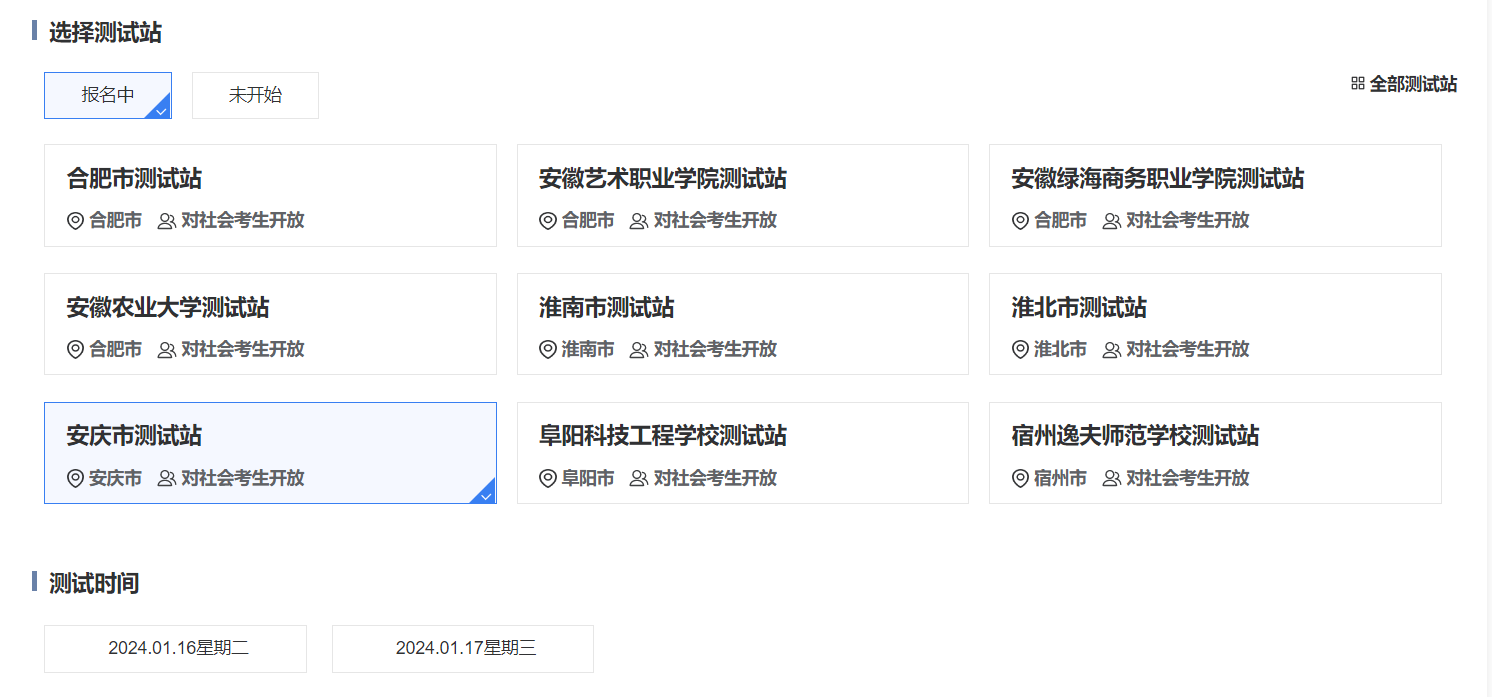The image size is (1492, 697).
Task: Select the 报名中 filter tab
Action: point(108,96)
